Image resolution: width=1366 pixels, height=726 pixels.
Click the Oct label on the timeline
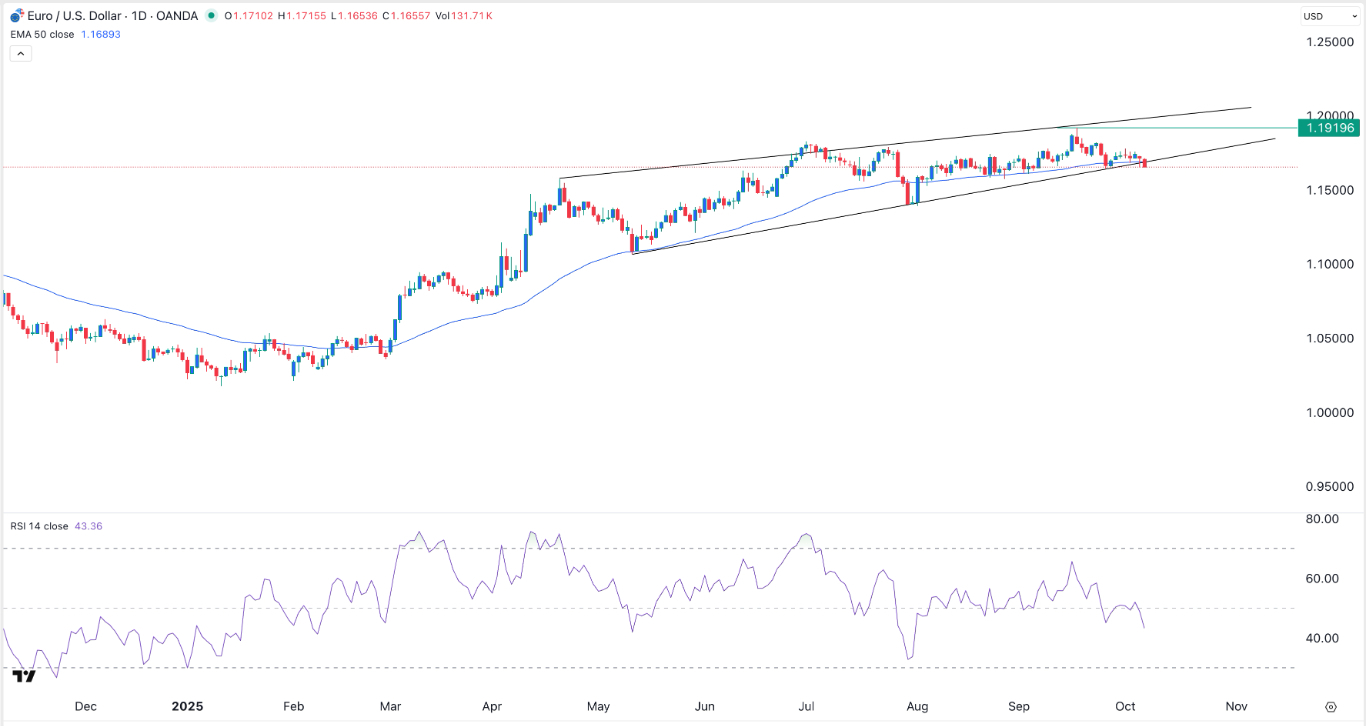[1125, 706]
